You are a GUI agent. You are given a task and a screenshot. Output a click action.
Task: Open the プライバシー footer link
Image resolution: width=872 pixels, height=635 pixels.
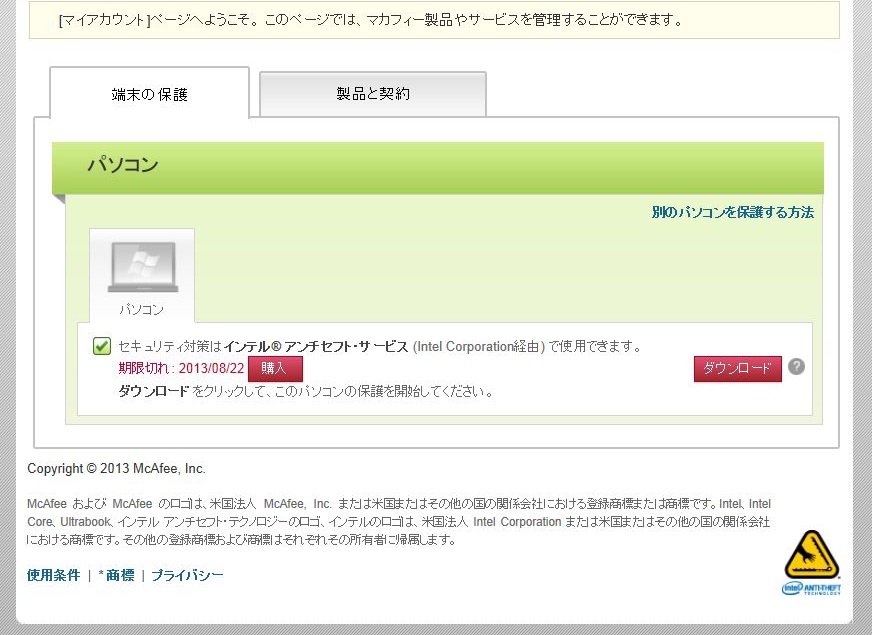187,575
